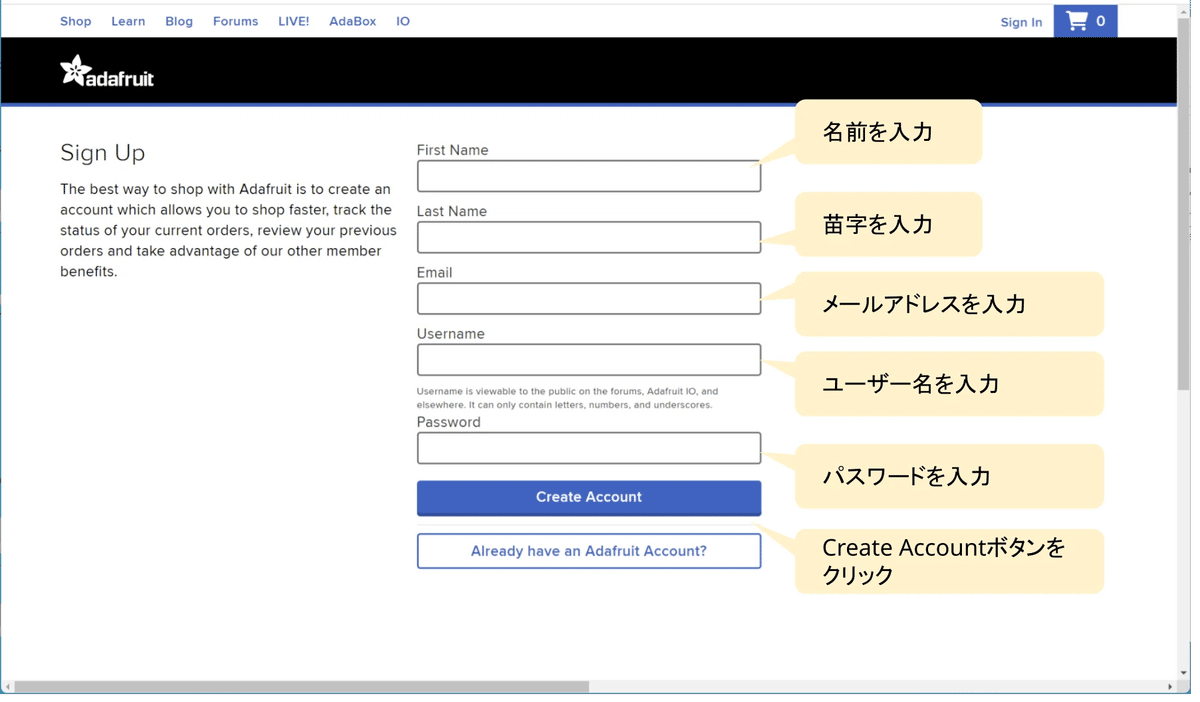
Task: Click 'Already have an Adafruit Account?' link
Action: point(588,550)
